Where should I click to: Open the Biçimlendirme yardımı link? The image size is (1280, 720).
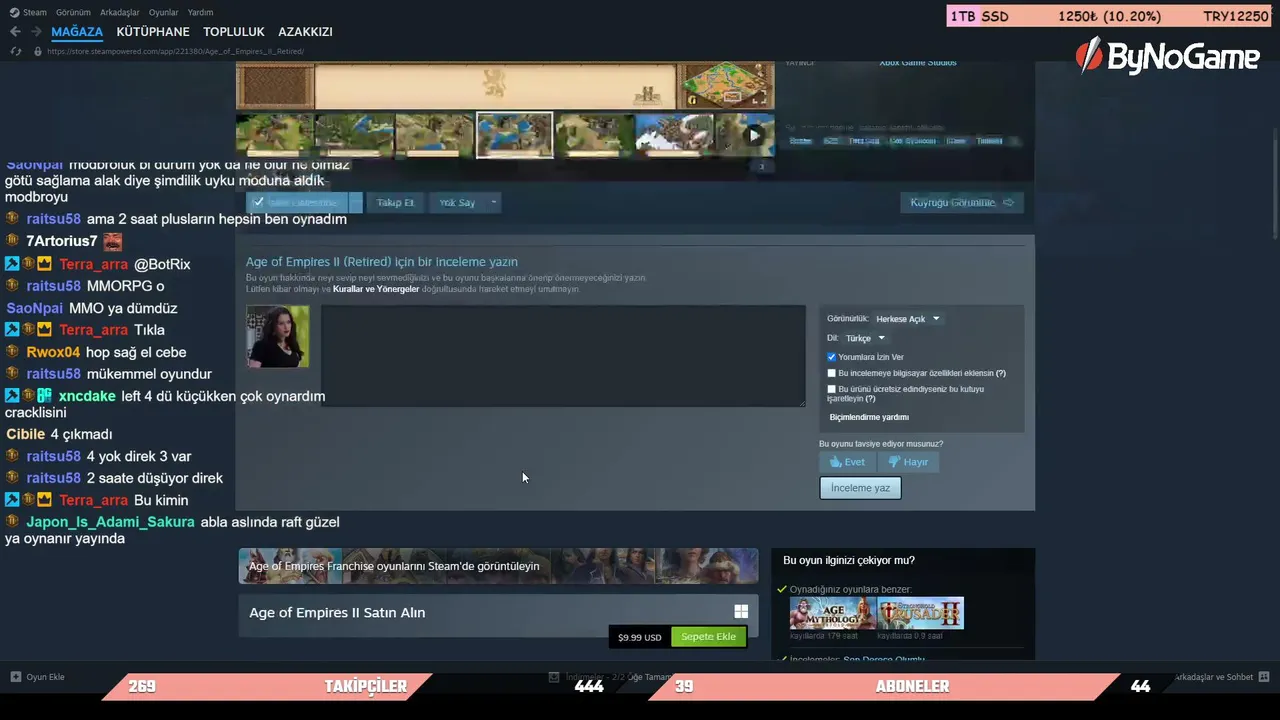(x=869, y=417)
